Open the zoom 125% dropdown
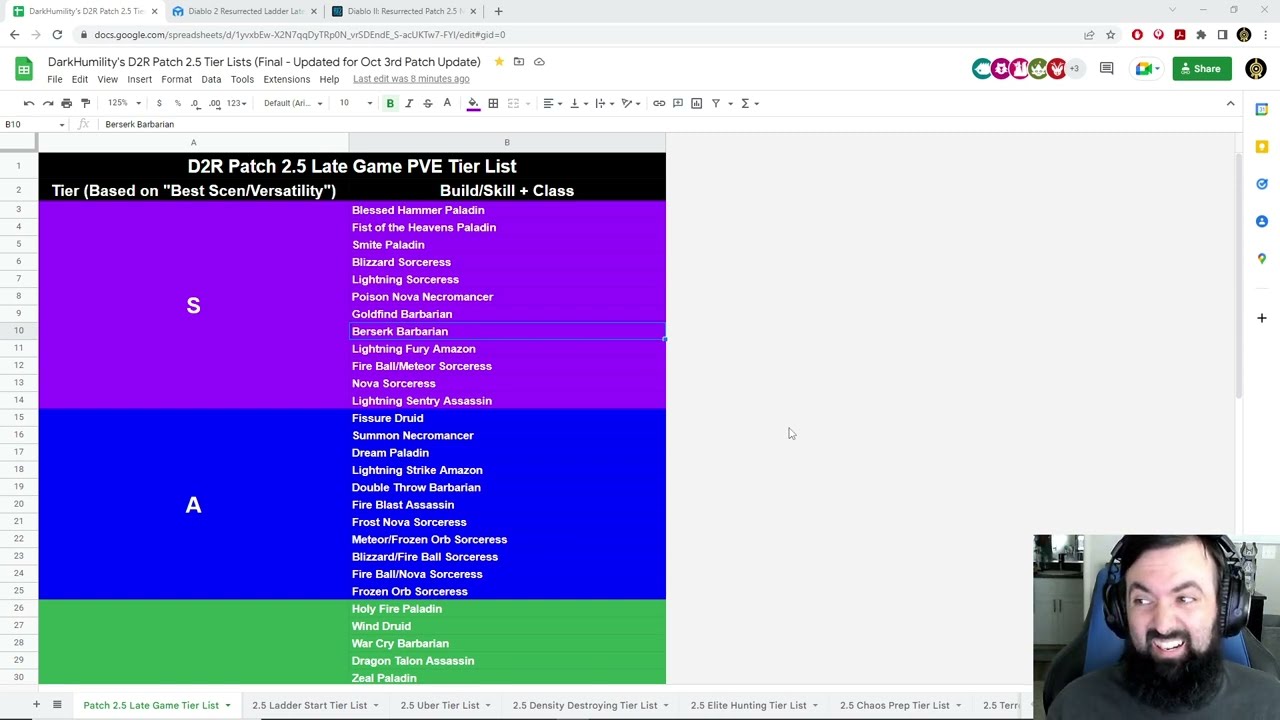 point(124,103)
